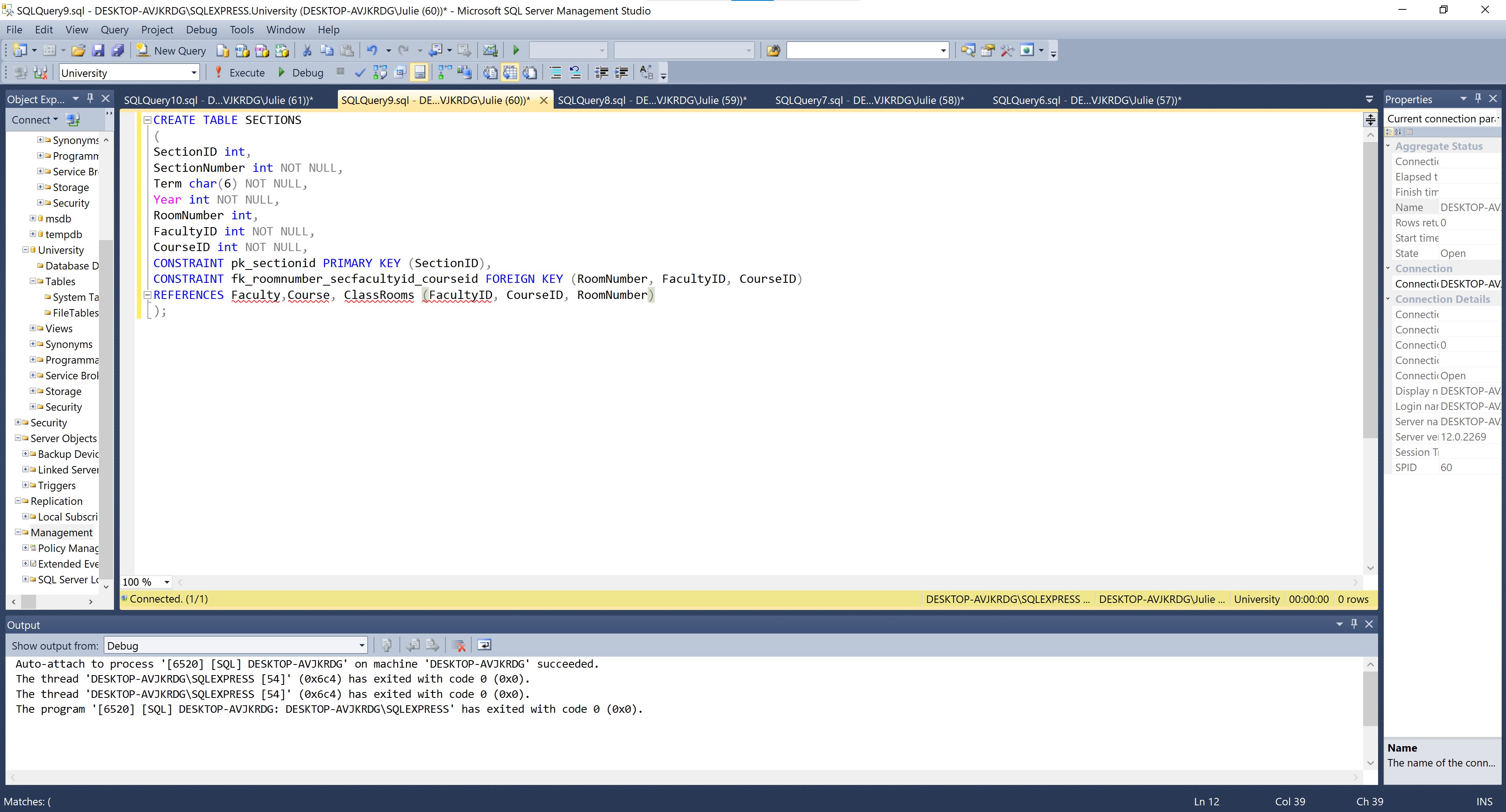This screenshot has width=1506, height=812.
Task: Click the Parse checkmark icon
Action: tap(360, 73)
